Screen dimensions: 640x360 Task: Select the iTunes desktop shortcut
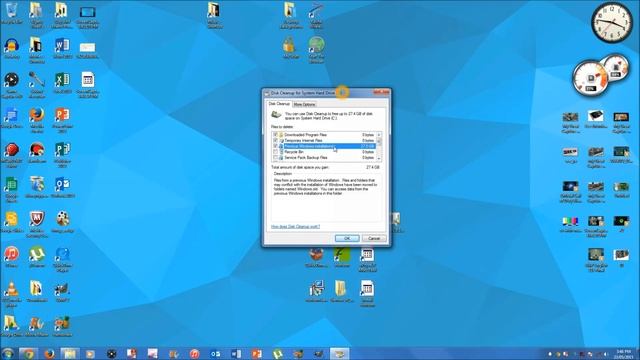click(x=11, y=257)
